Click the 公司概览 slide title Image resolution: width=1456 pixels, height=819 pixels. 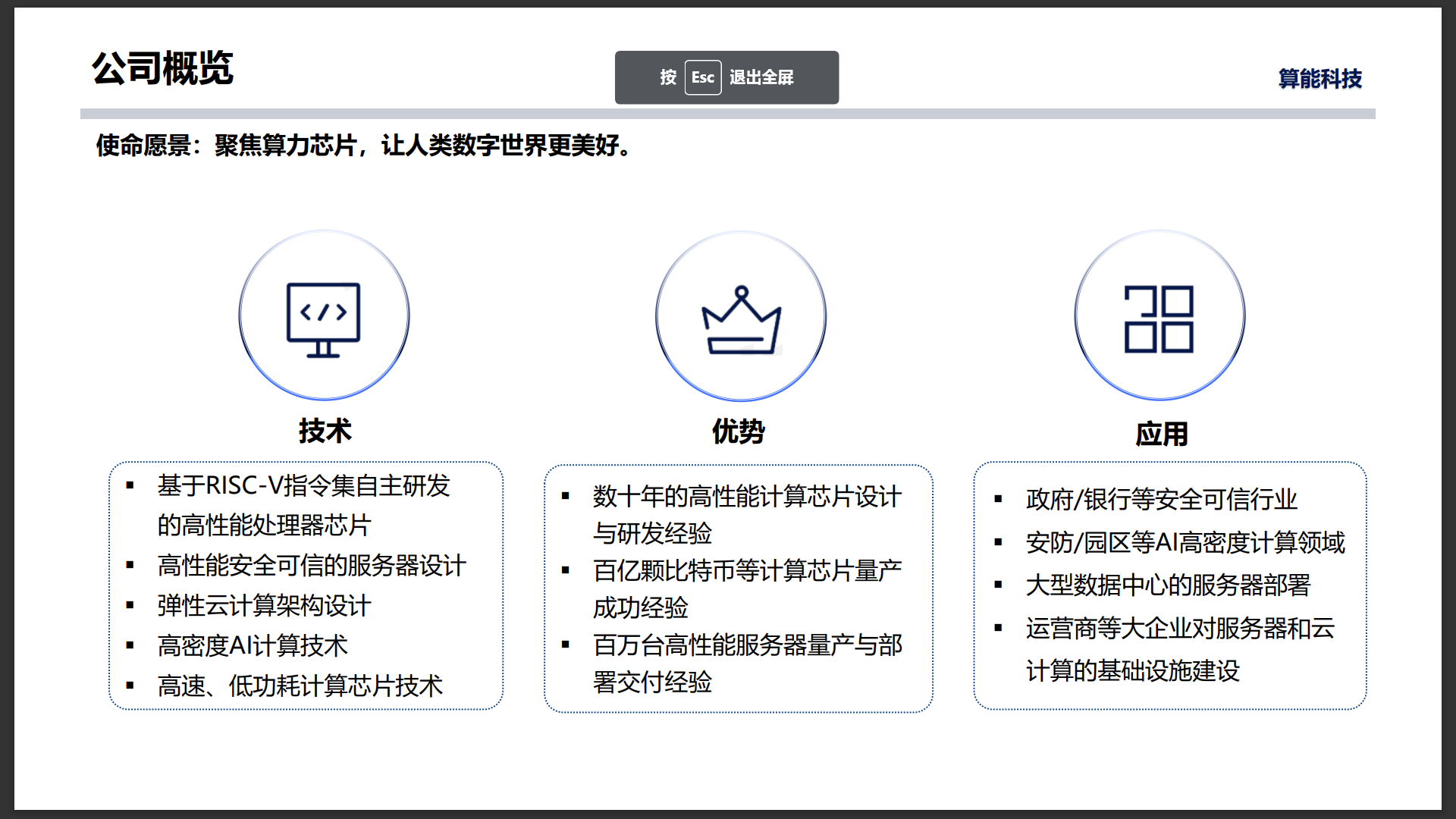click(x=162, y=68)
